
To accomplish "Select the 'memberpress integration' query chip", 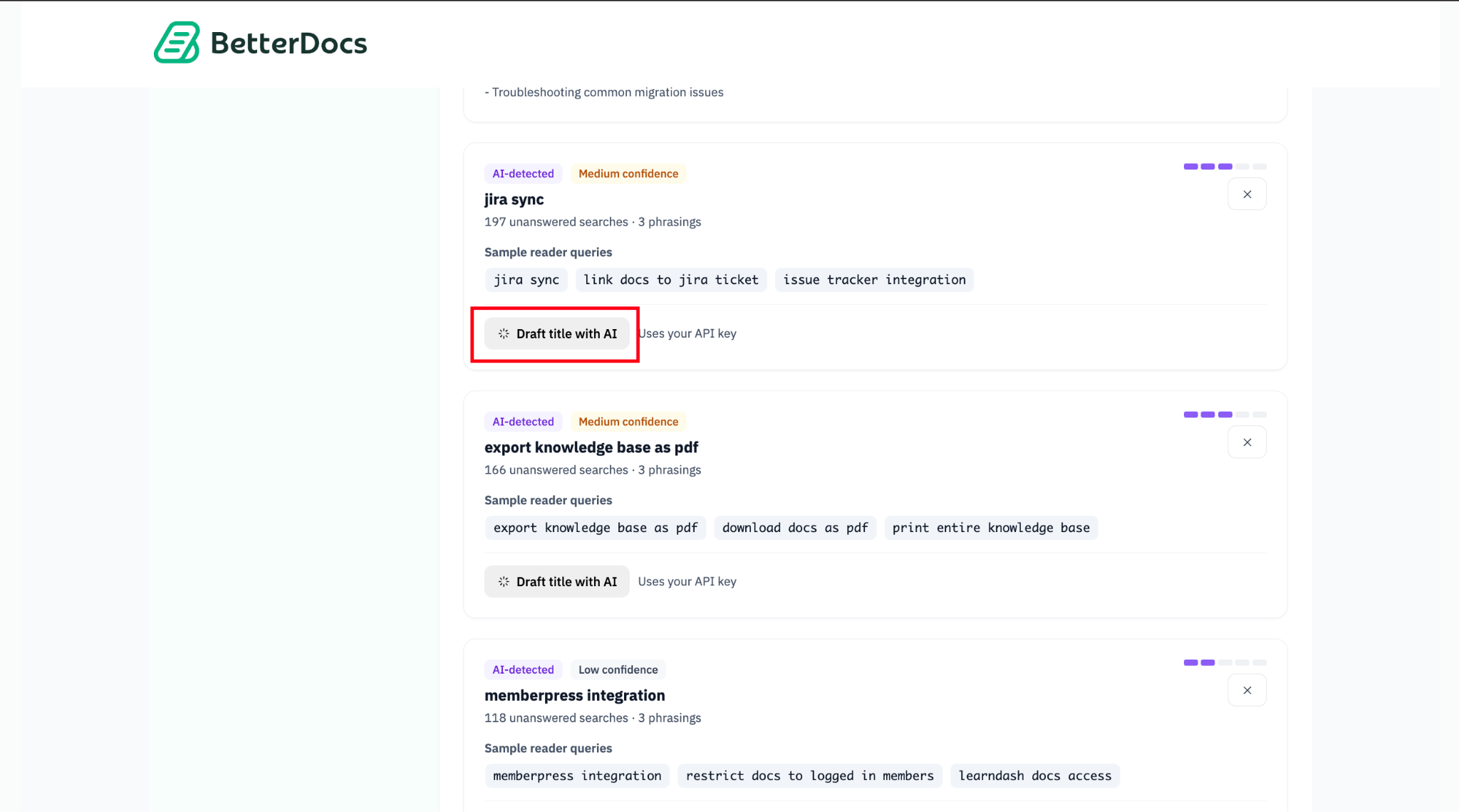I will pos(577,776).
